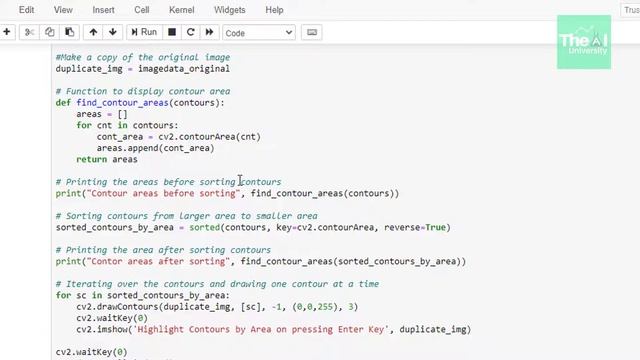640x360 pixels.
Task: Click the line "for sc in sorted_contours_by_area:"
Action: coord(142,295)
